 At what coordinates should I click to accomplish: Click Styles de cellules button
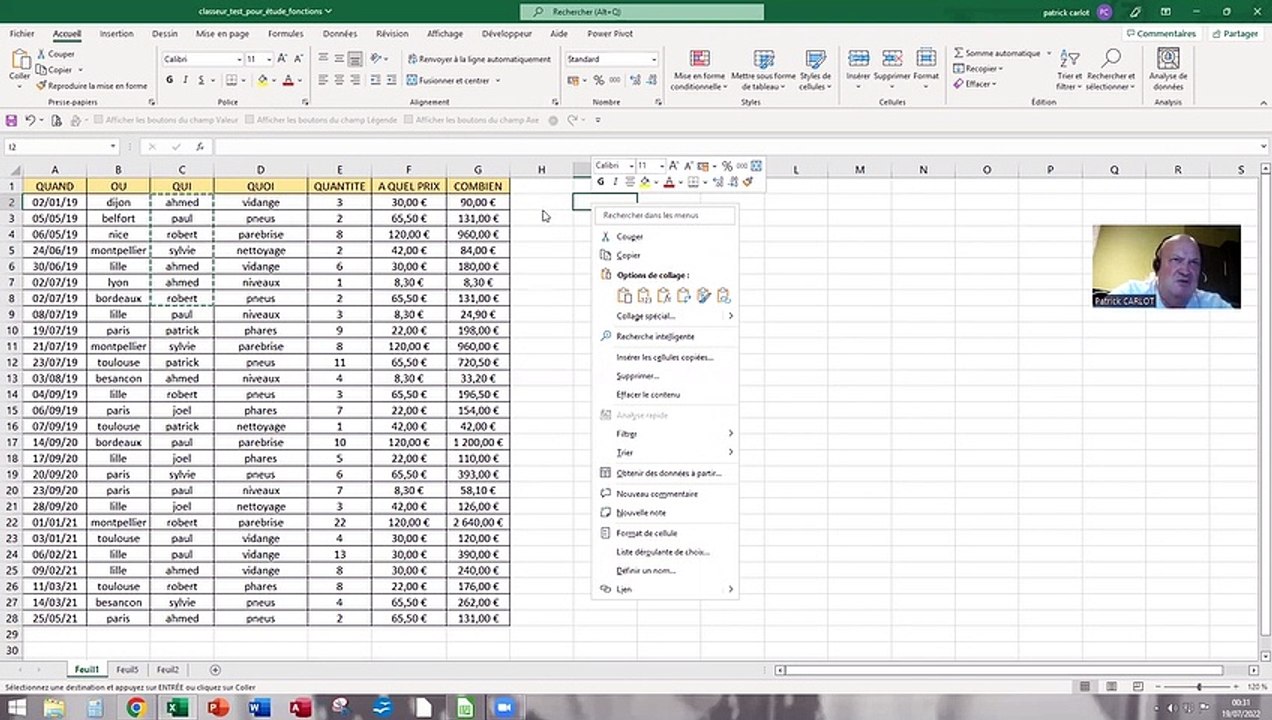815,69
